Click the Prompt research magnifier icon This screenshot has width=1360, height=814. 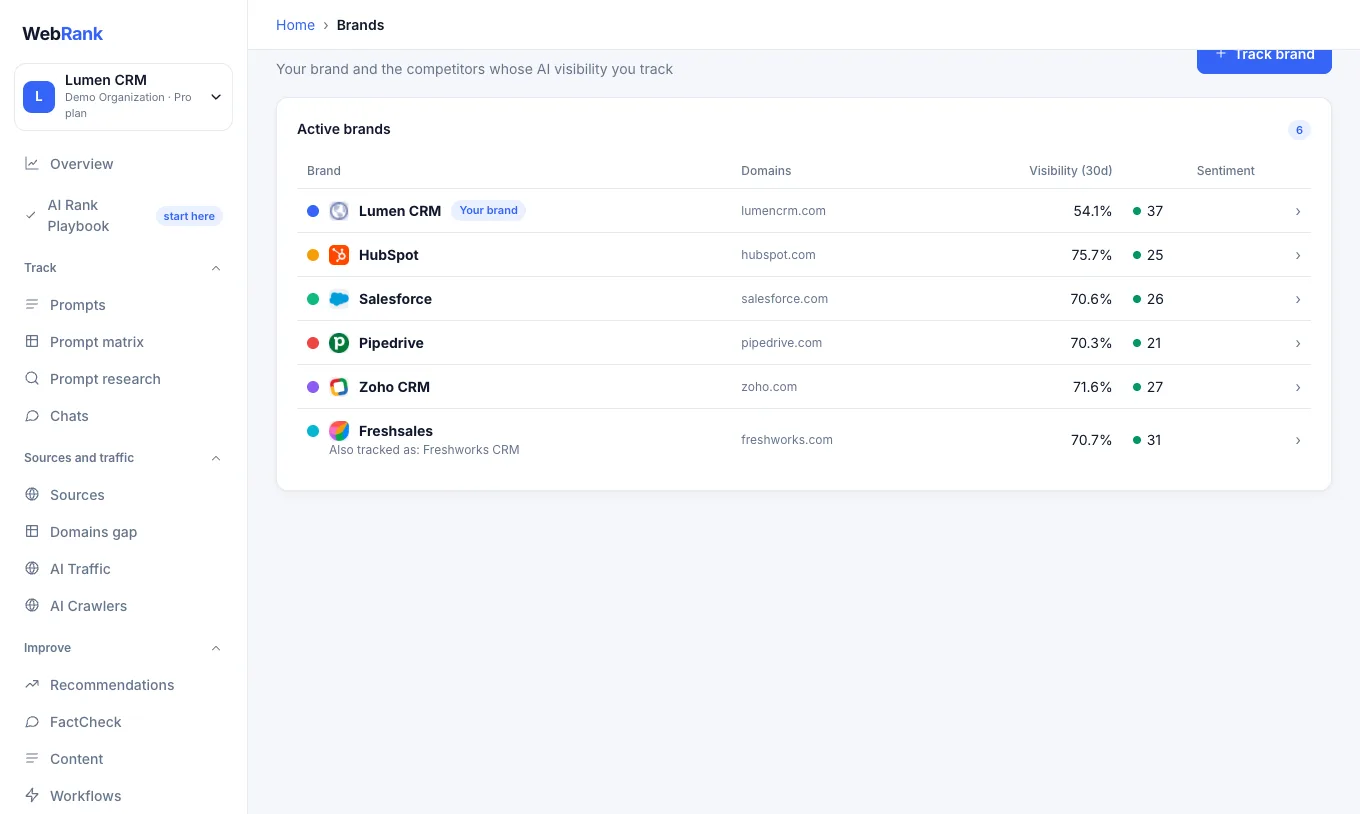click(32, 379)
